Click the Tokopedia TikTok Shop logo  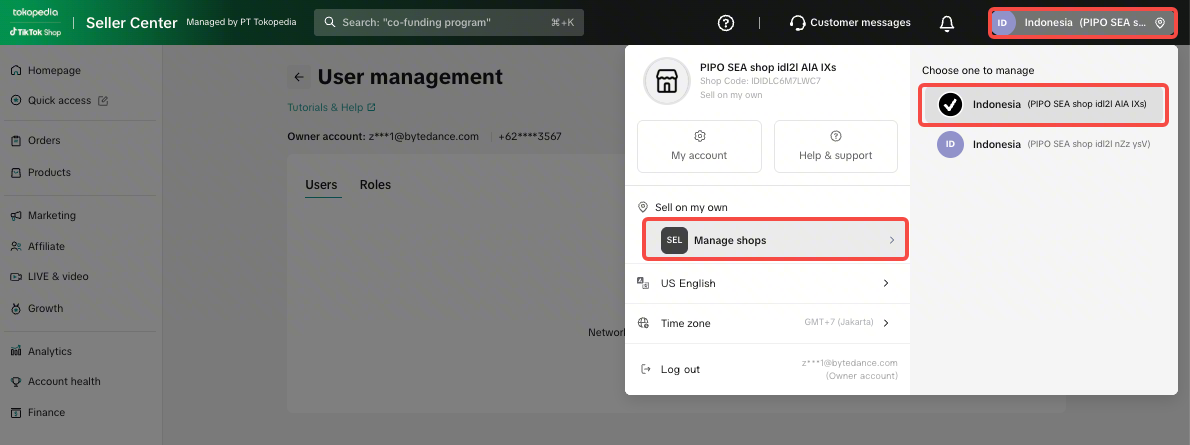click(36, 22)
